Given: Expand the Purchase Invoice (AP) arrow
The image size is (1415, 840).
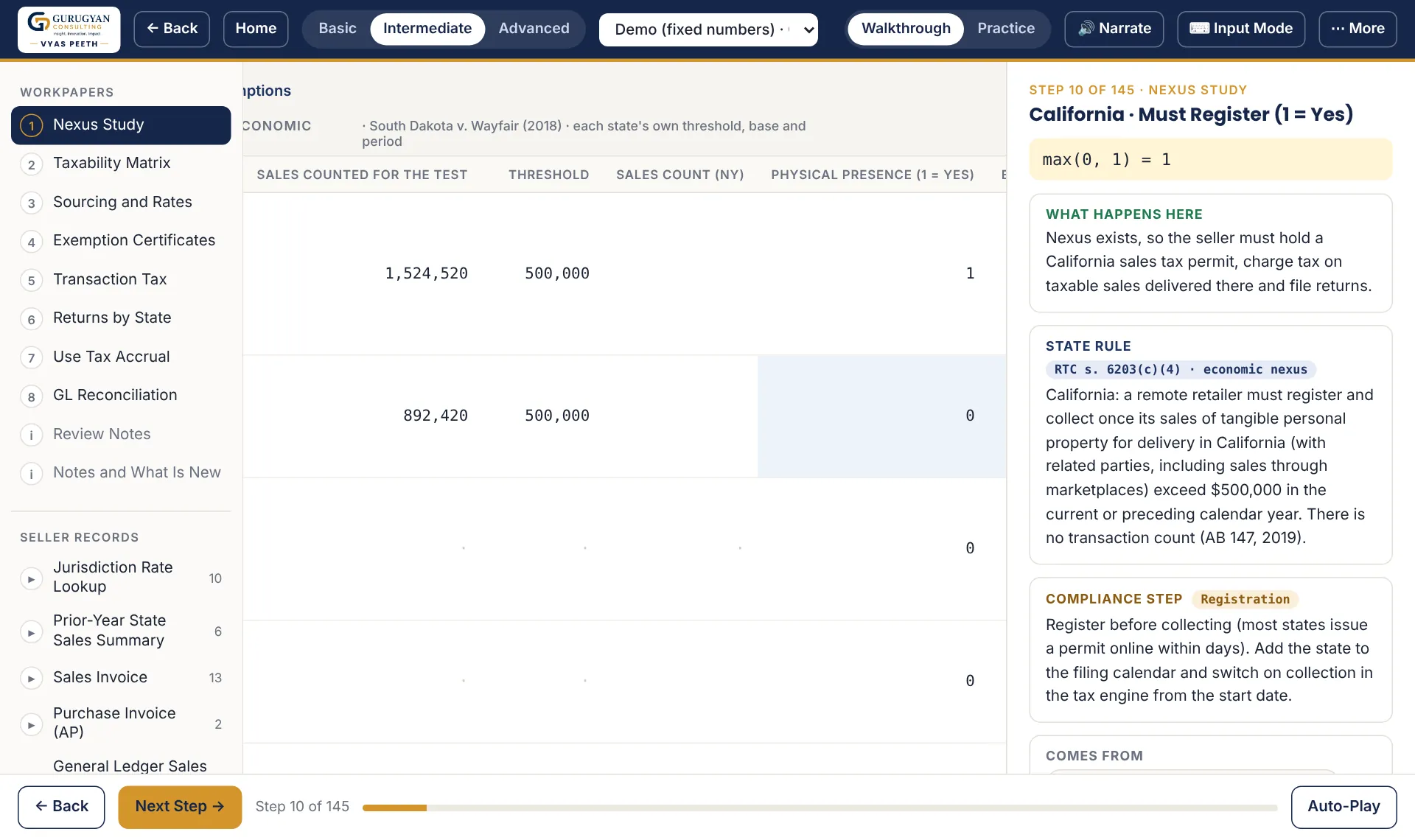Looking at the screenshot, I should 31,724.
